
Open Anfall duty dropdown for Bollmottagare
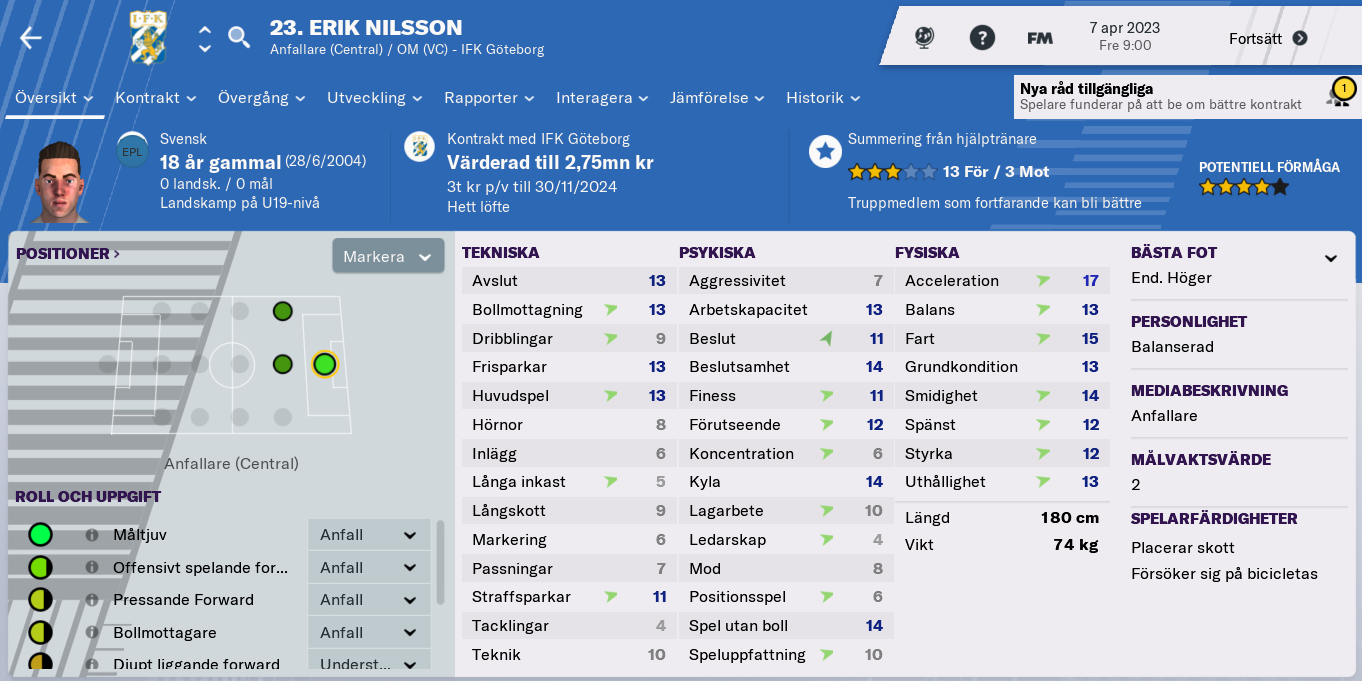[x=368, y=632]
